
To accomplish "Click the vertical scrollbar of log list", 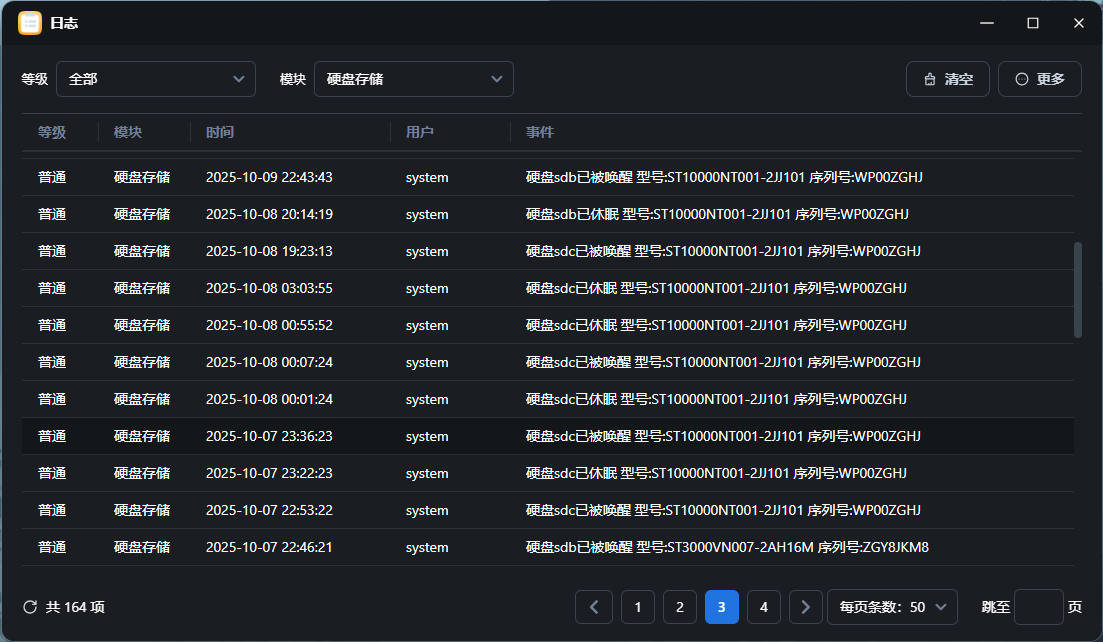I will pyautogui.click(x=1077, y=290).
